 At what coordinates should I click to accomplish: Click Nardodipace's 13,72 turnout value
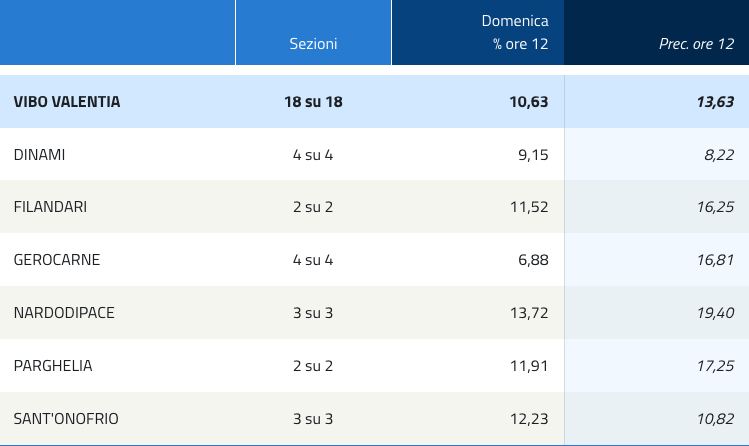(x=529, y=313)
